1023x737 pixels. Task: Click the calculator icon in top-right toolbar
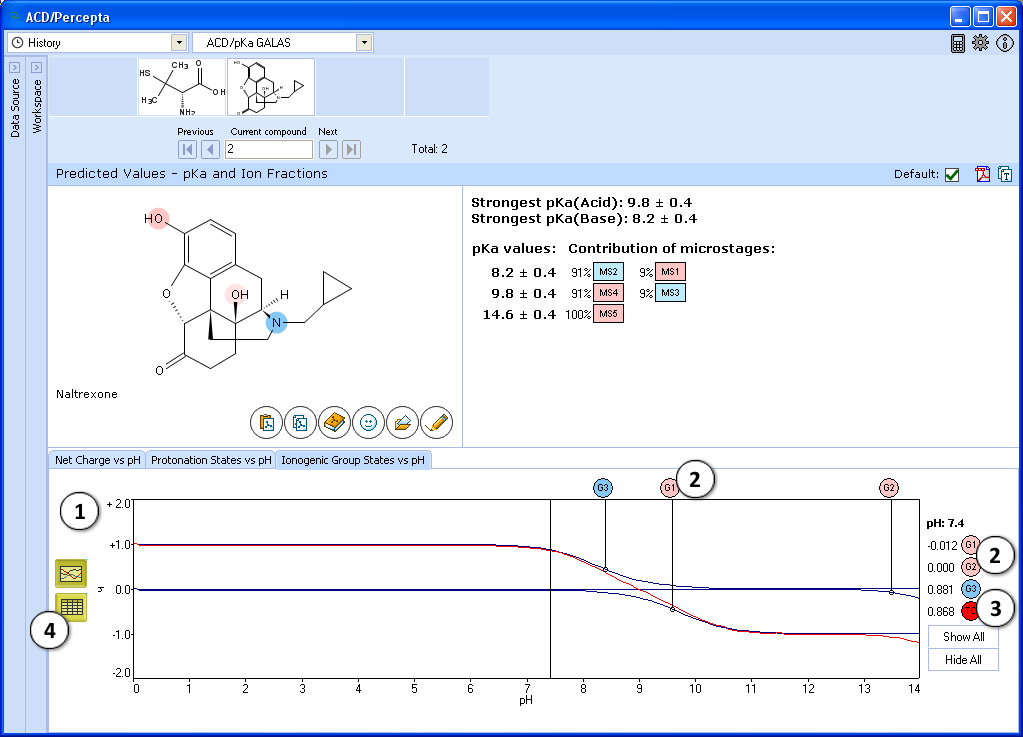958,43
